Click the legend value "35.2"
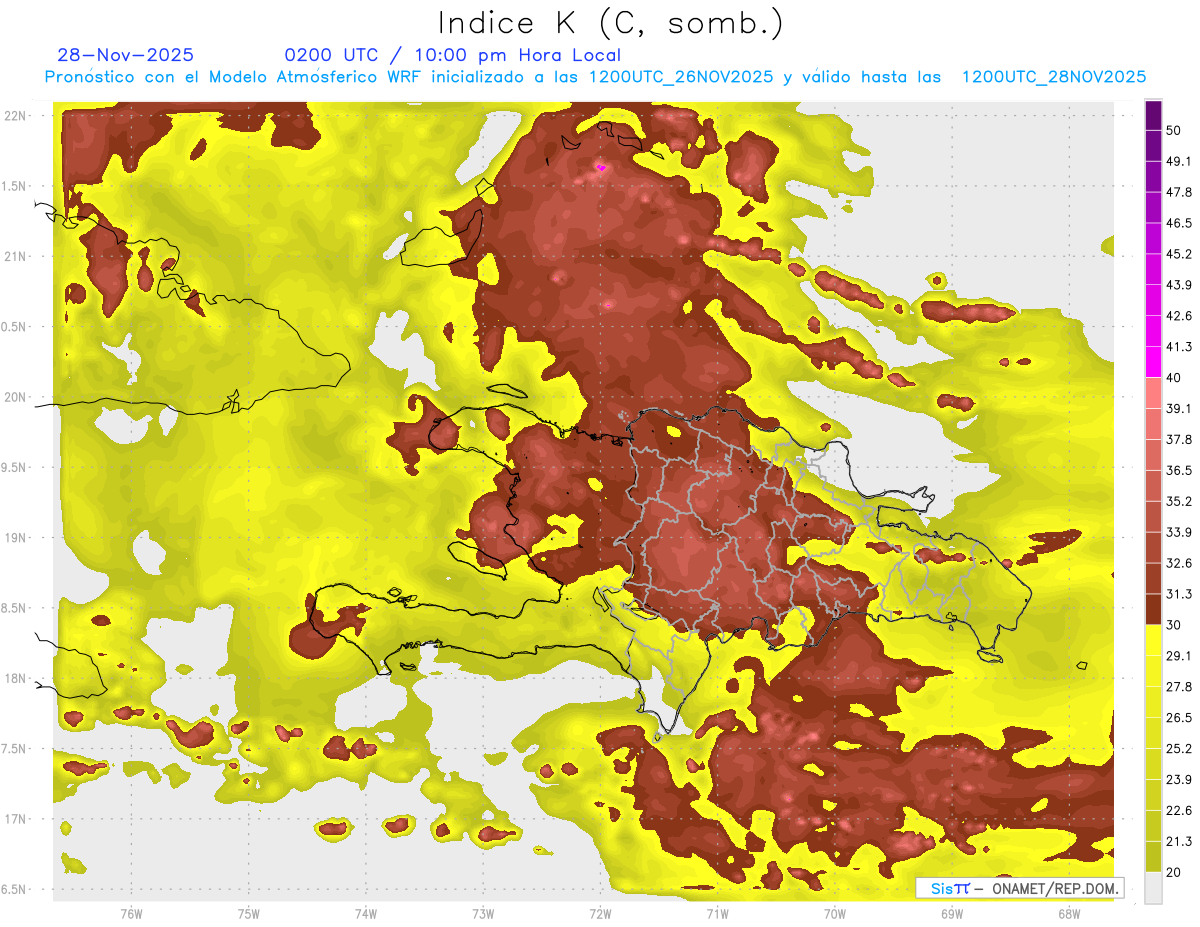The image size is (1200, 927). pos(1179,501)
